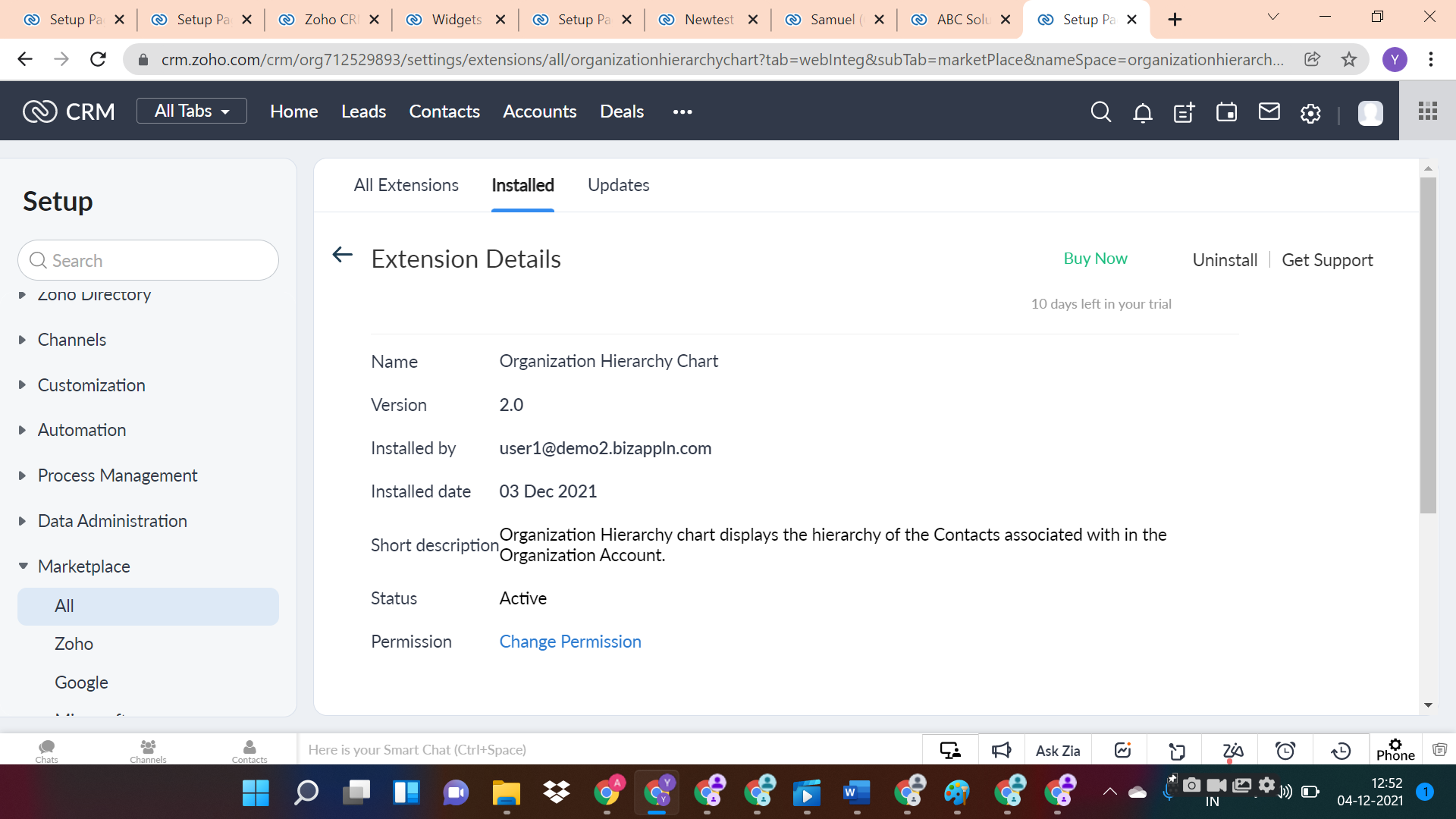The image size is (1456, 819).
Task: Expand the Customization section in sidebar
Action: [91, 385]
